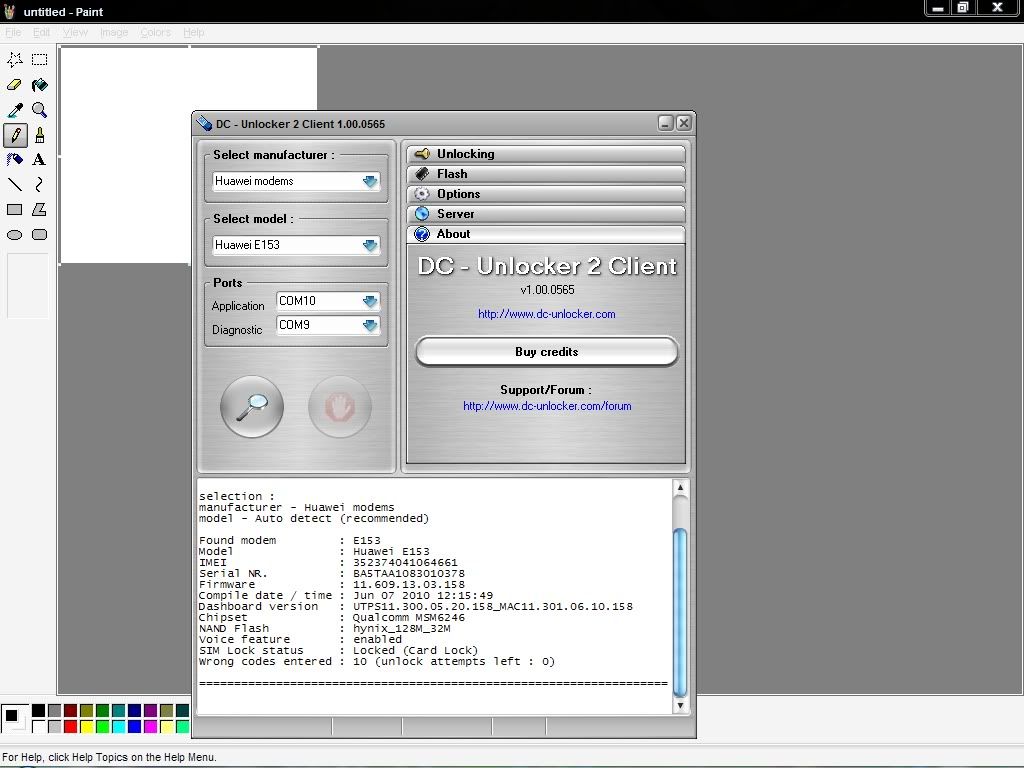Select the Fill With Color bucket tool
The height and width of the screenshot is (768, 1024).
39,85
